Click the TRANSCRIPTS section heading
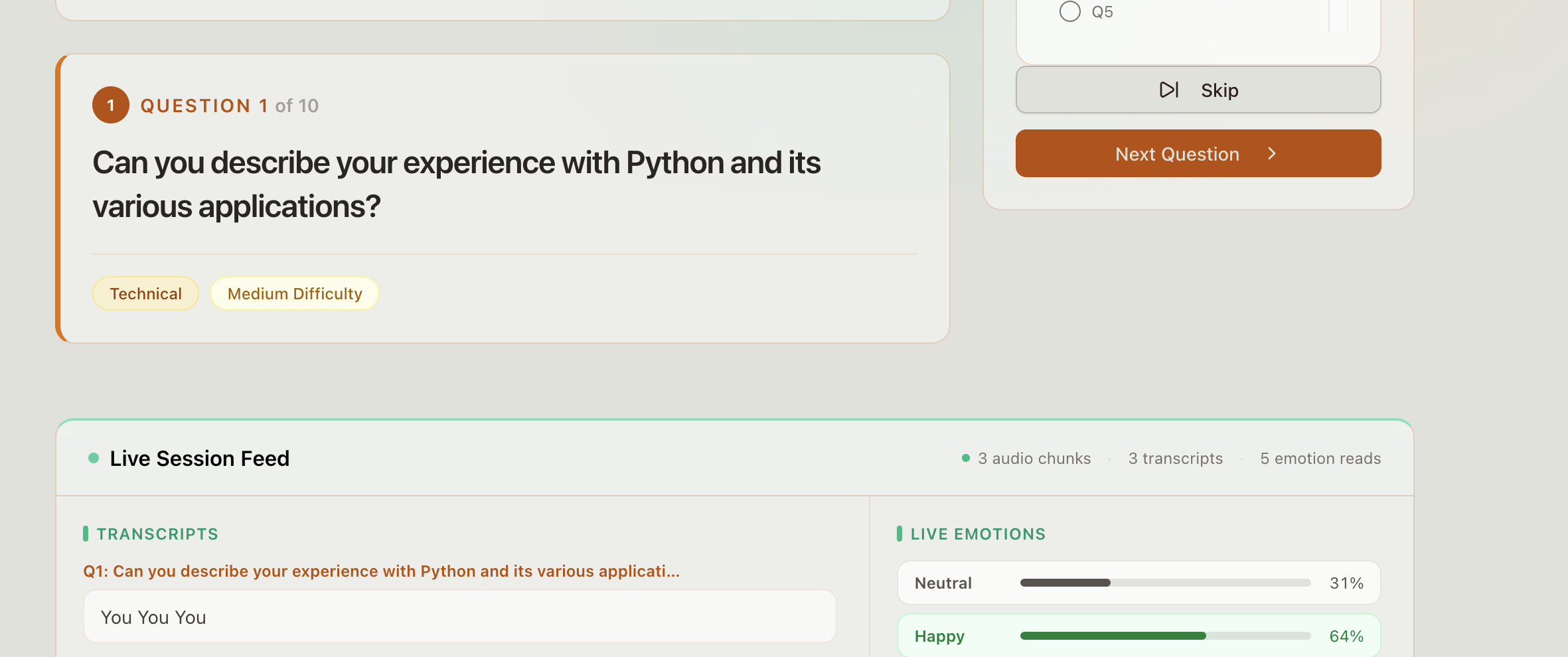Screen dimensions: 1568x657 [x=157, y=534]
